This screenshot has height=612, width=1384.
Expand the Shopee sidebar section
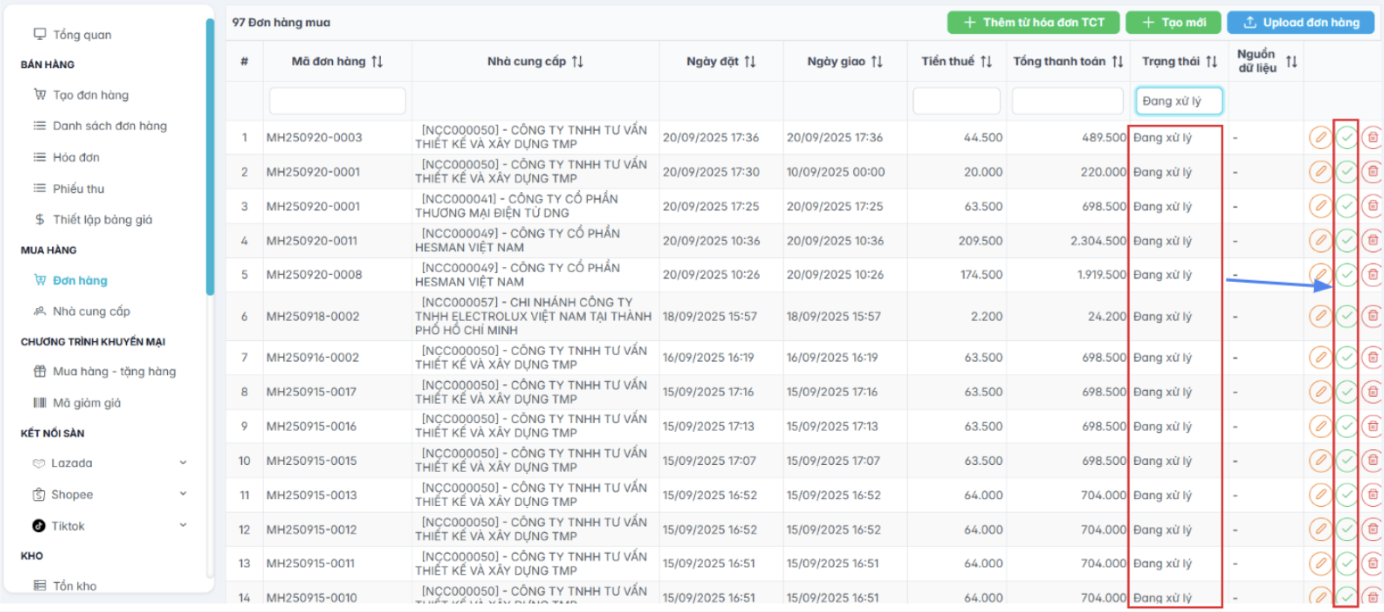pos(183,494)
